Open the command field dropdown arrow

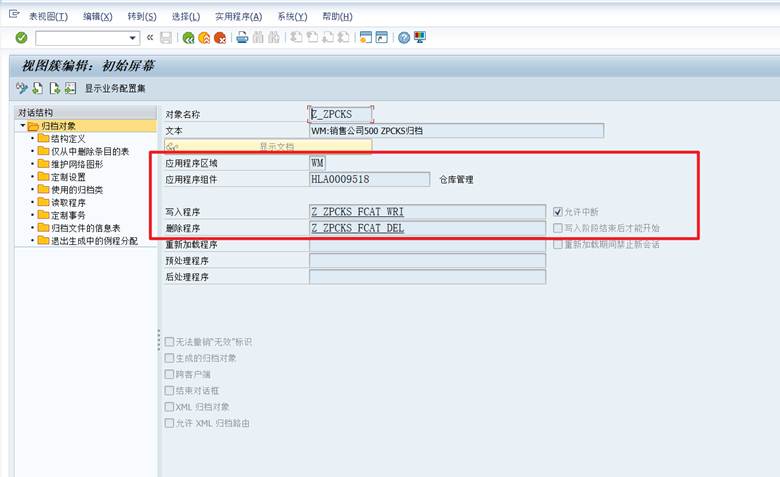pos(132,38)
